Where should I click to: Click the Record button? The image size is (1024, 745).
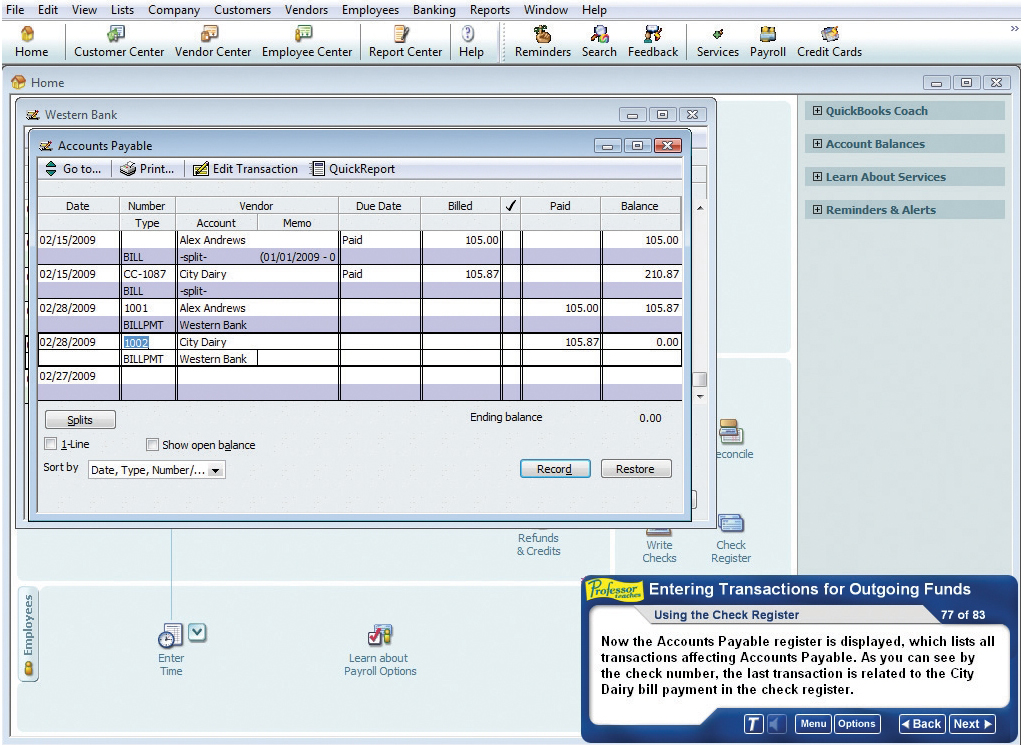point(555,469)
